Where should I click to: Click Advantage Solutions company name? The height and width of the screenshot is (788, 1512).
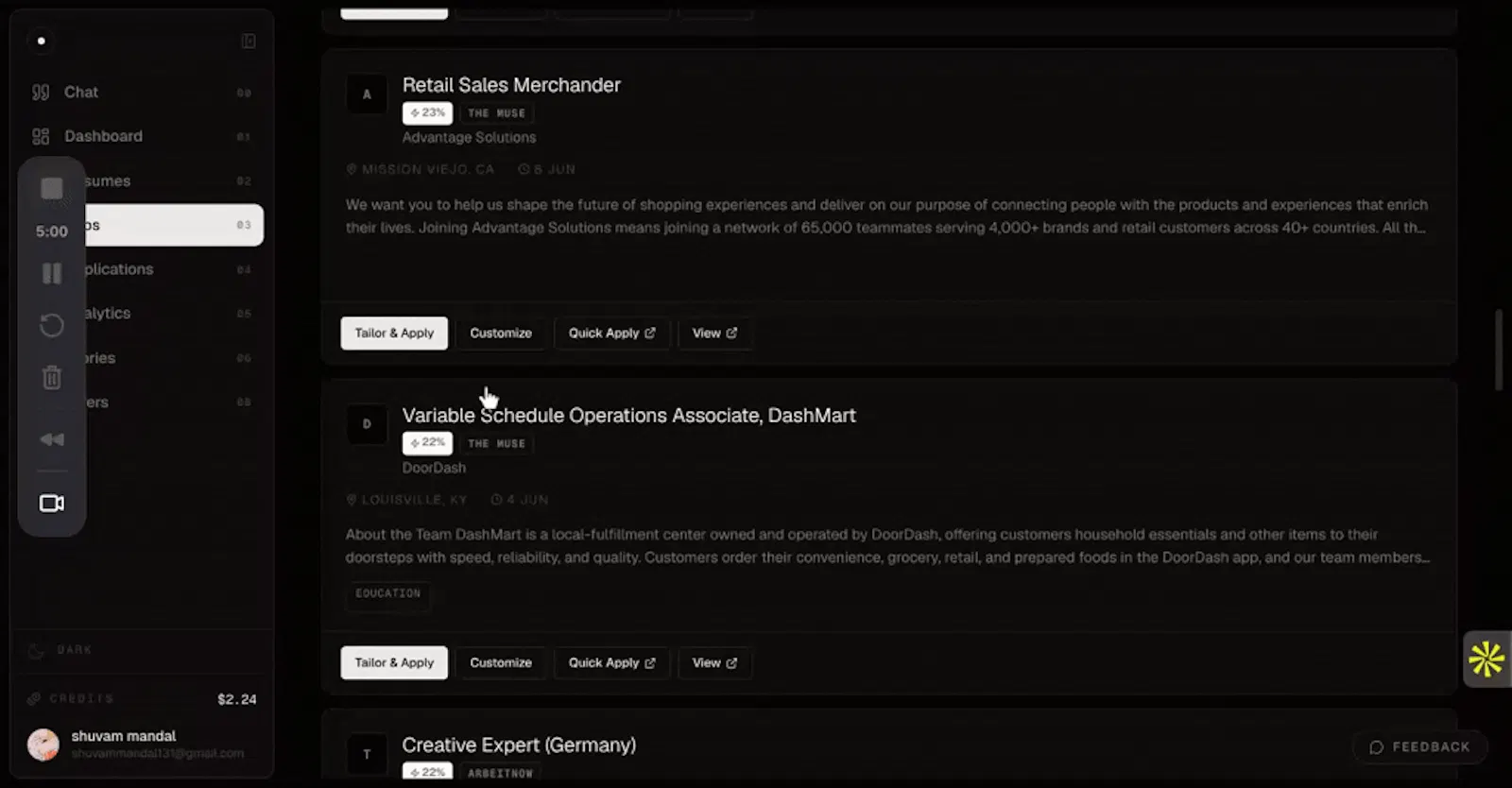click(x=469, y=137)
